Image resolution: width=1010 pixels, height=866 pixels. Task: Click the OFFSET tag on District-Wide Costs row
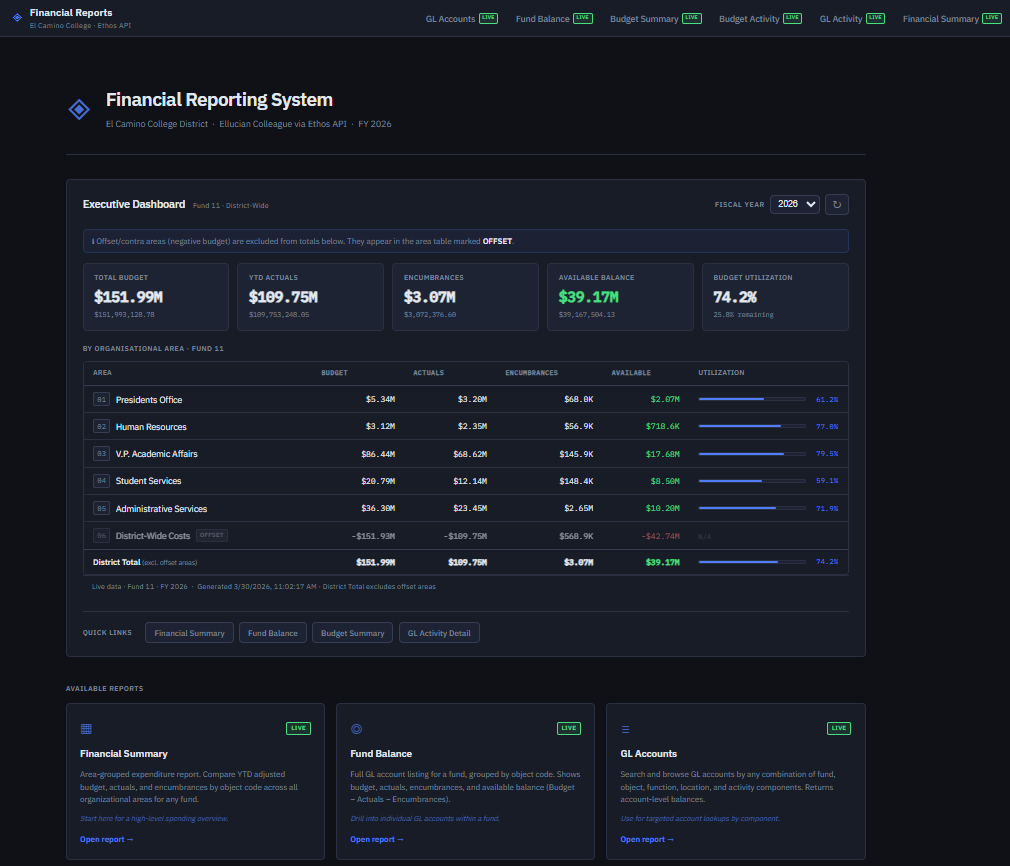[x=211, y=535]
